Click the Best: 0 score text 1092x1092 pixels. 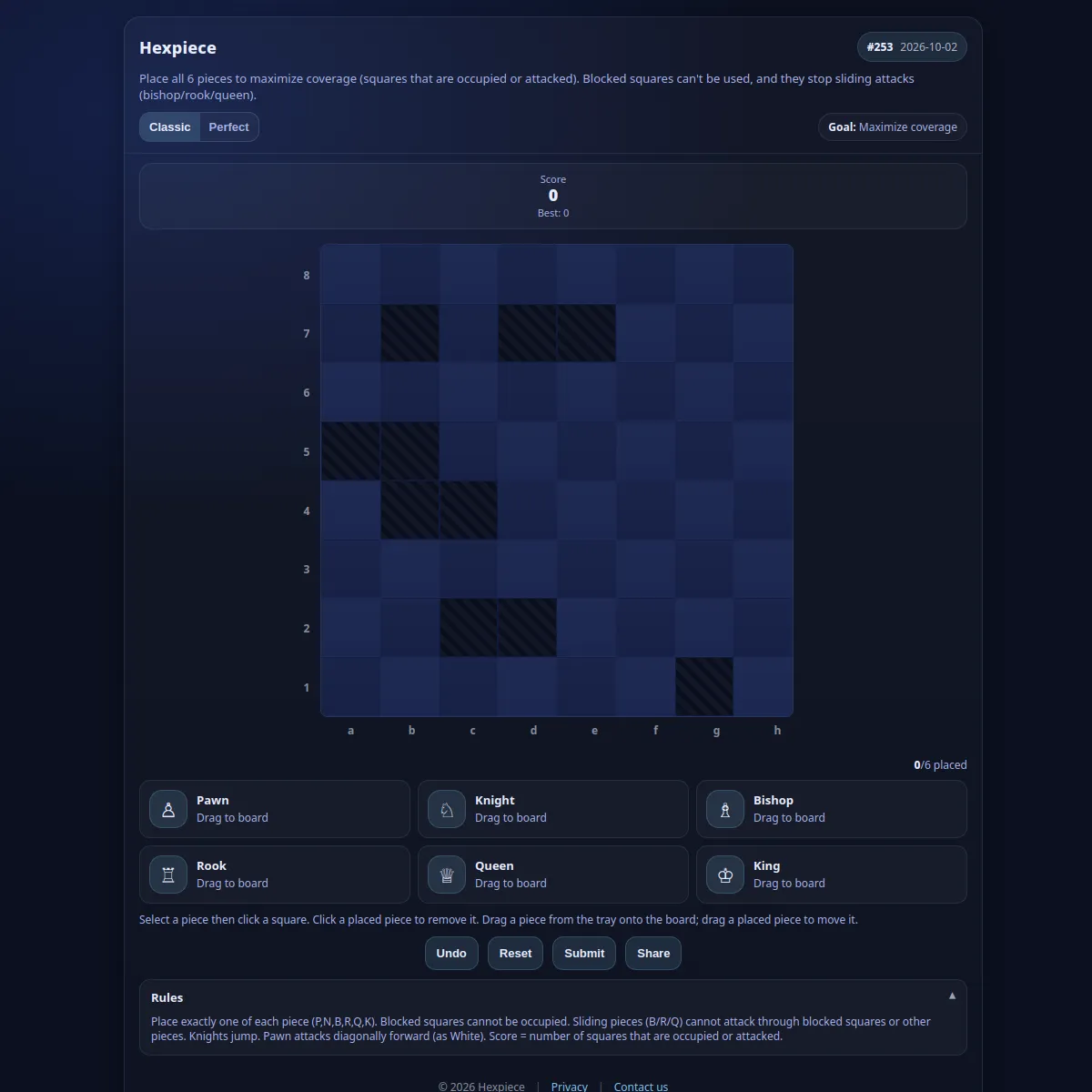coord(553,213)
